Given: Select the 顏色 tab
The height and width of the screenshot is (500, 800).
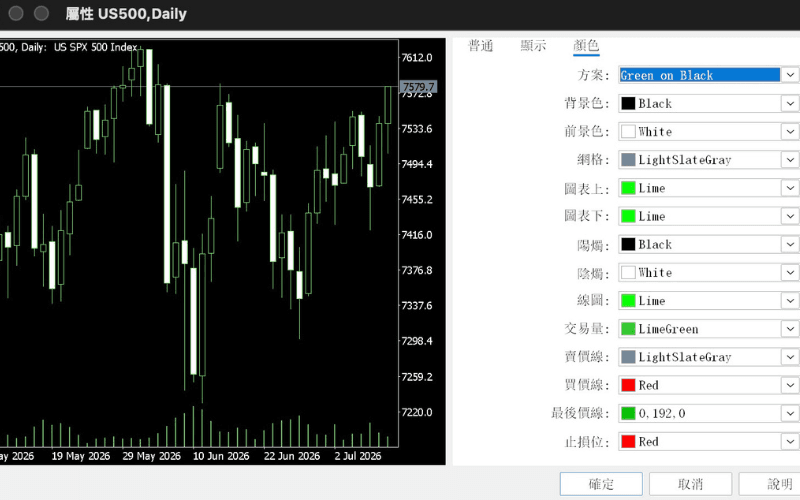Looking at the screenshot, I should pos(586,46).
